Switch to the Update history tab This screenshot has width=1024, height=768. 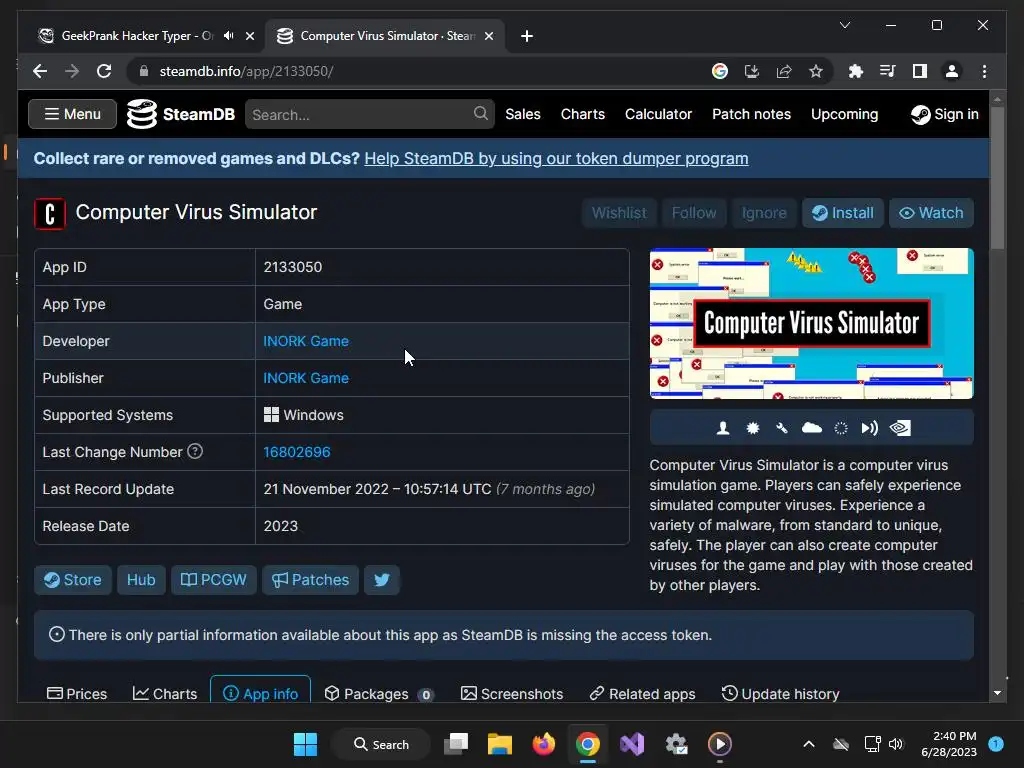point(780,694)
